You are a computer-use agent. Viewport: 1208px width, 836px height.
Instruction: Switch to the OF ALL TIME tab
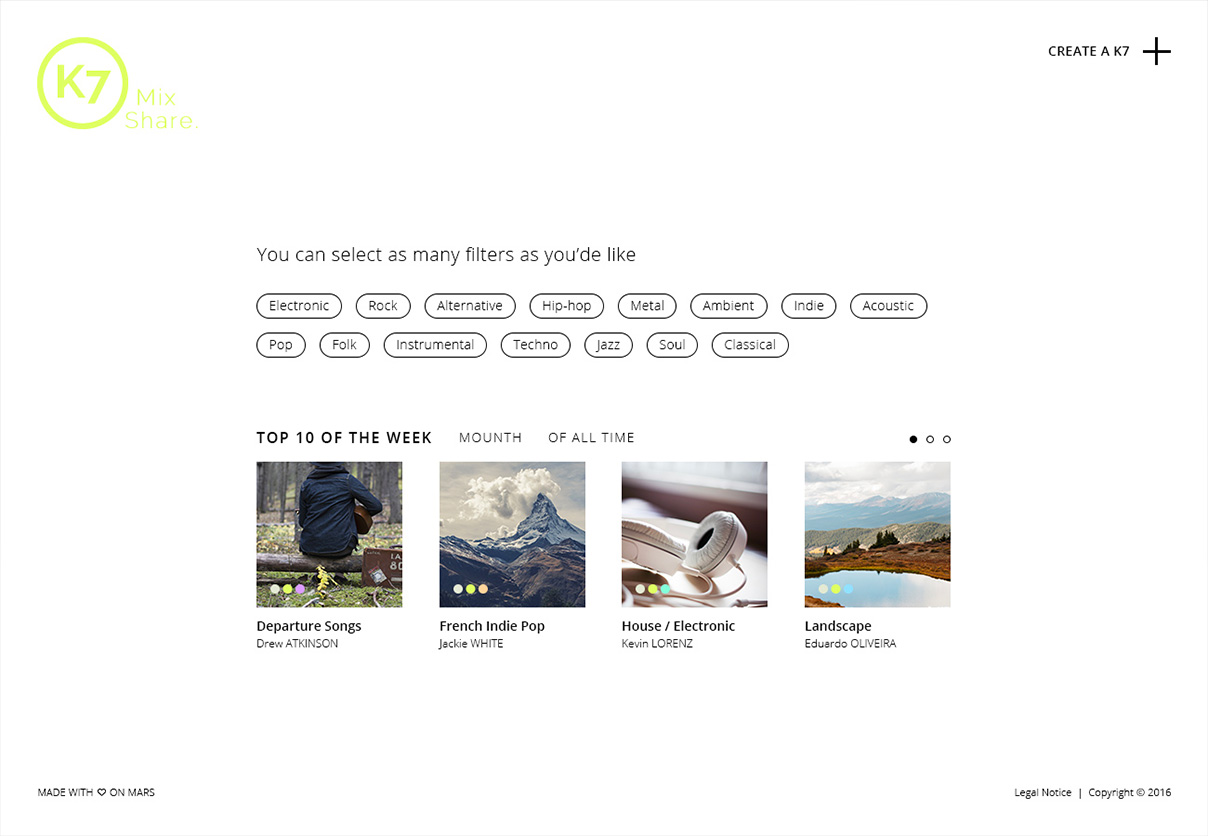(591, 437)
